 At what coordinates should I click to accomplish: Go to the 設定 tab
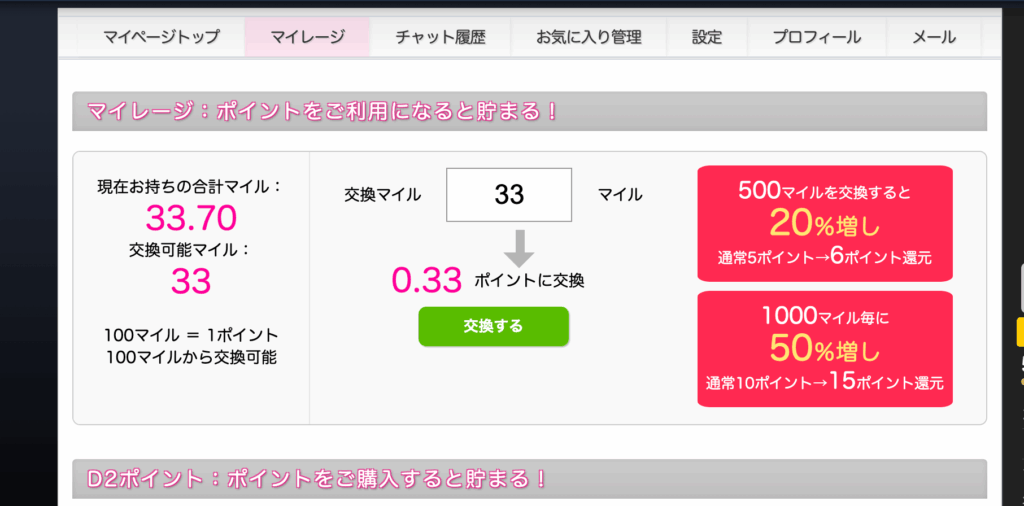(x=706, y=38)
